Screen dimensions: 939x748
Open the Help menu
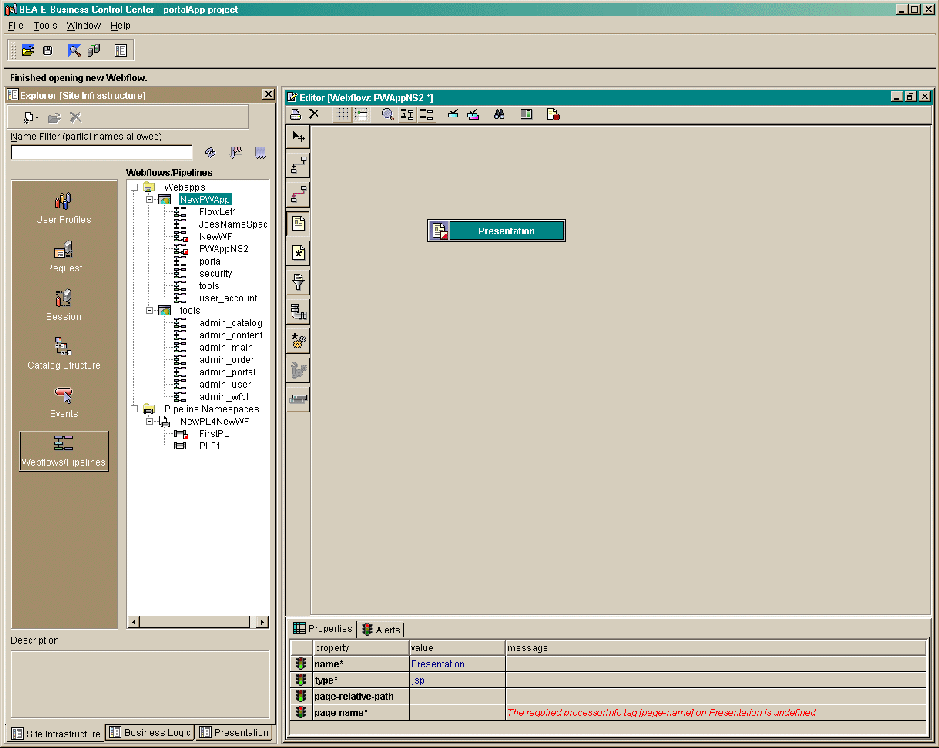pos(120,26)
